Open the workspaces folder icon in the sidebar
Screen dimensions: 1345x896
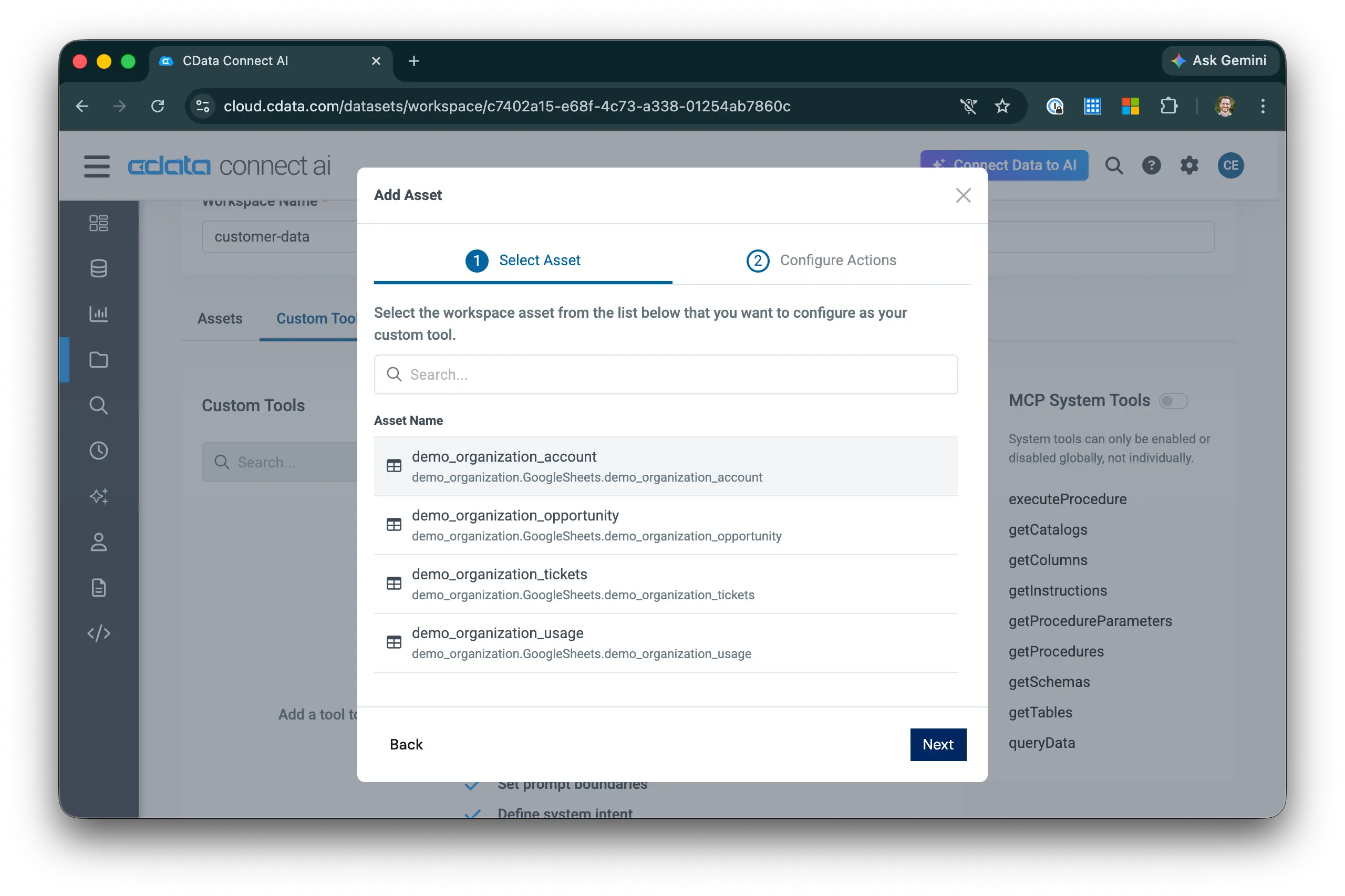99,359
